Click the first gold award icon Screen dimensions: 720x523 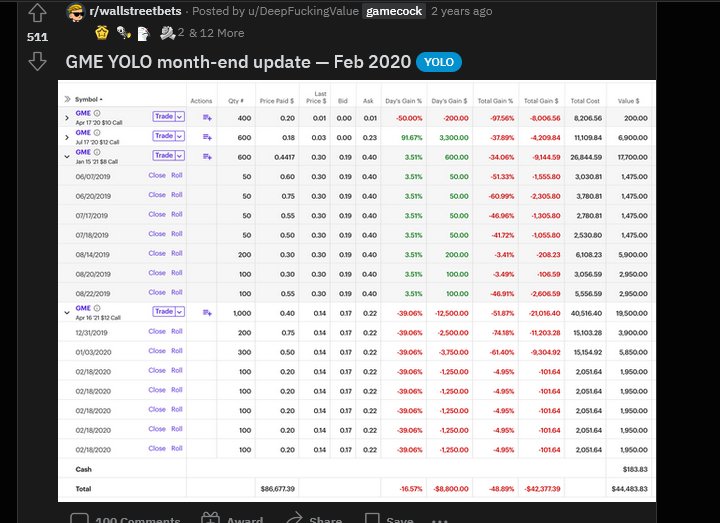pyautogui.click(x=102, y=33)
